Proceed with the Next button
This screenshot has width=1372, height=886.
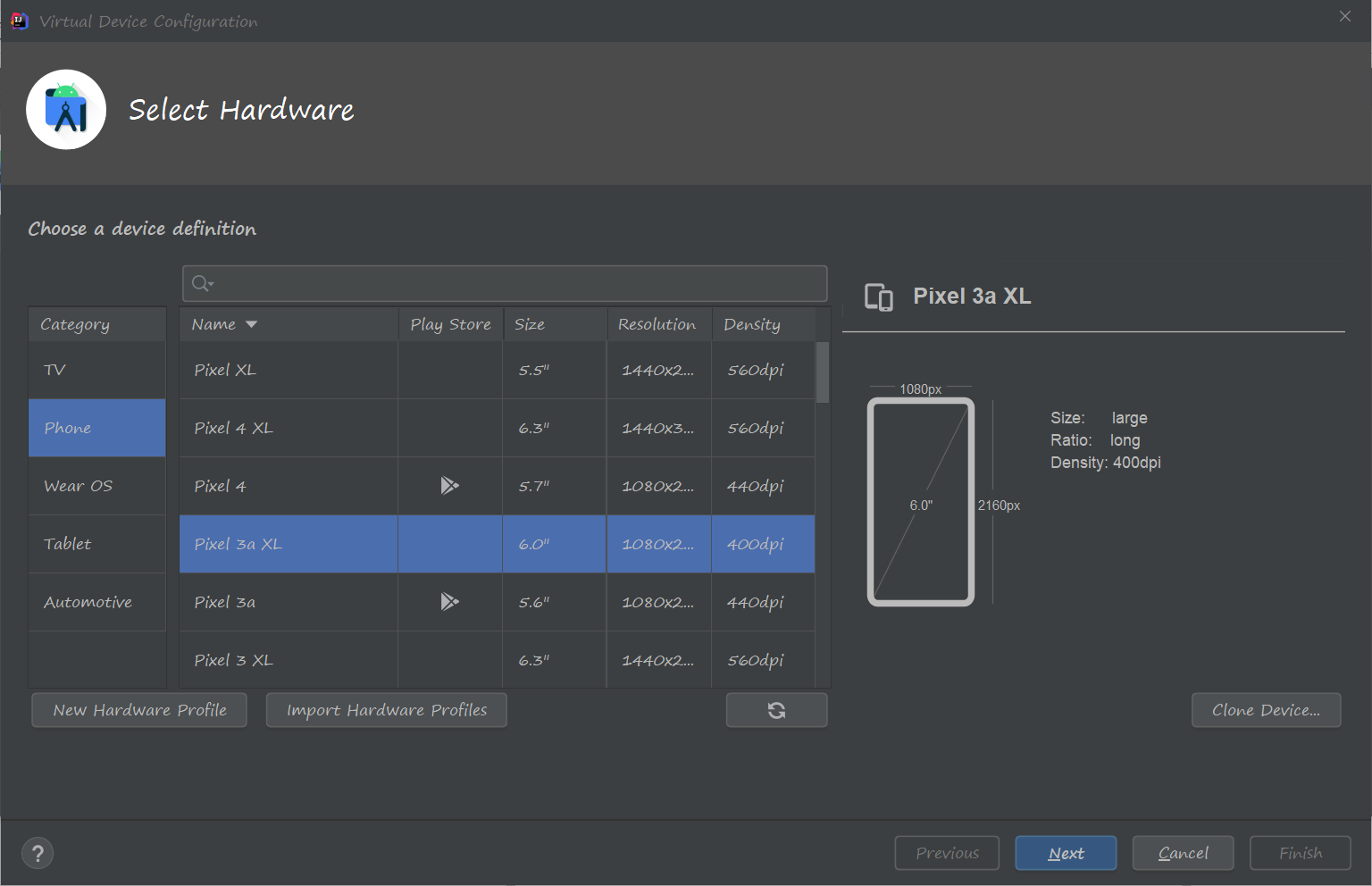pyautogui.click(x=1066, y=853)
